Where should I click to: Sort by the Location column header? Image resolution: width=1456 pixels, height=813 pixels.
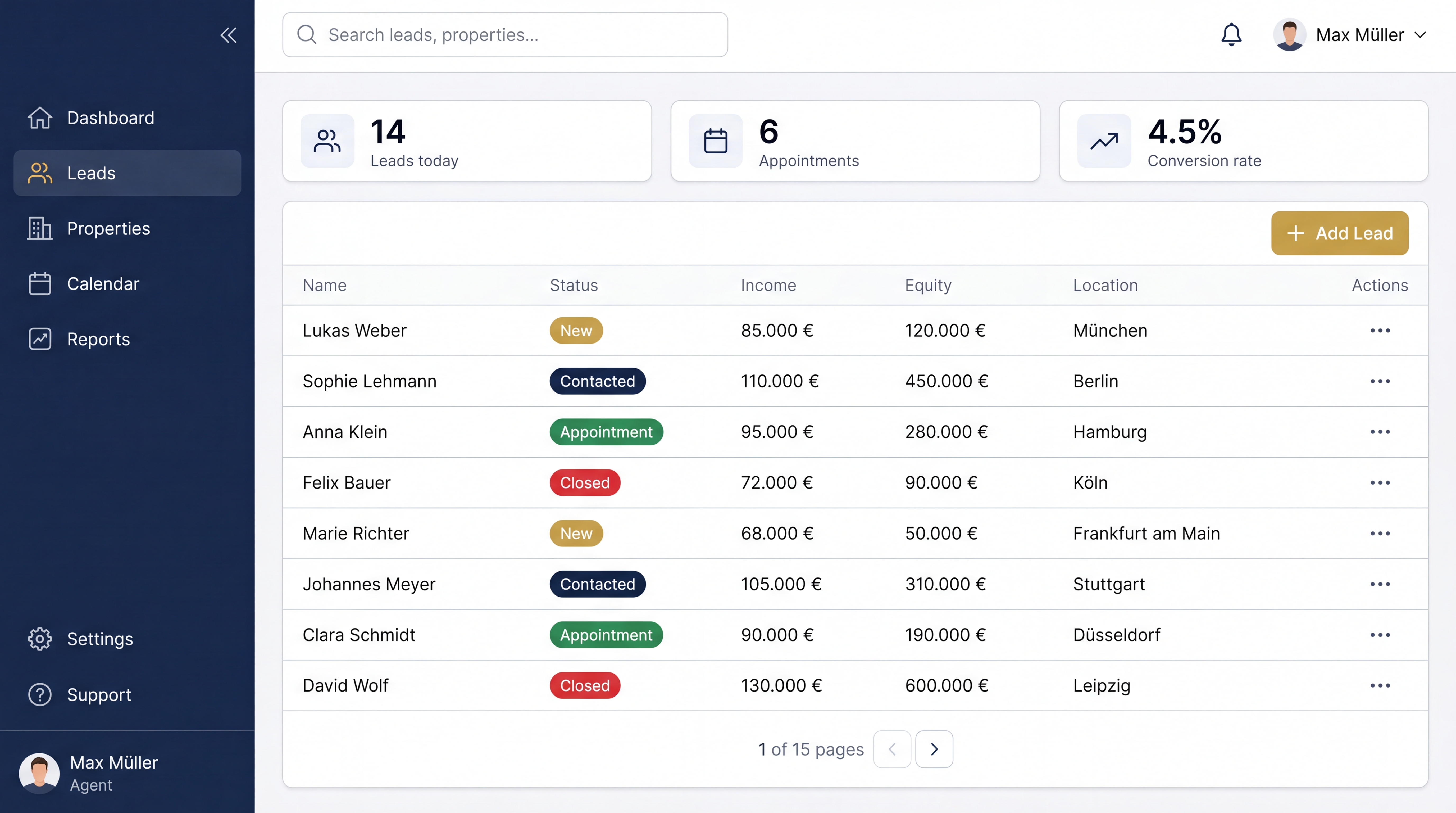click(1105, 285)
